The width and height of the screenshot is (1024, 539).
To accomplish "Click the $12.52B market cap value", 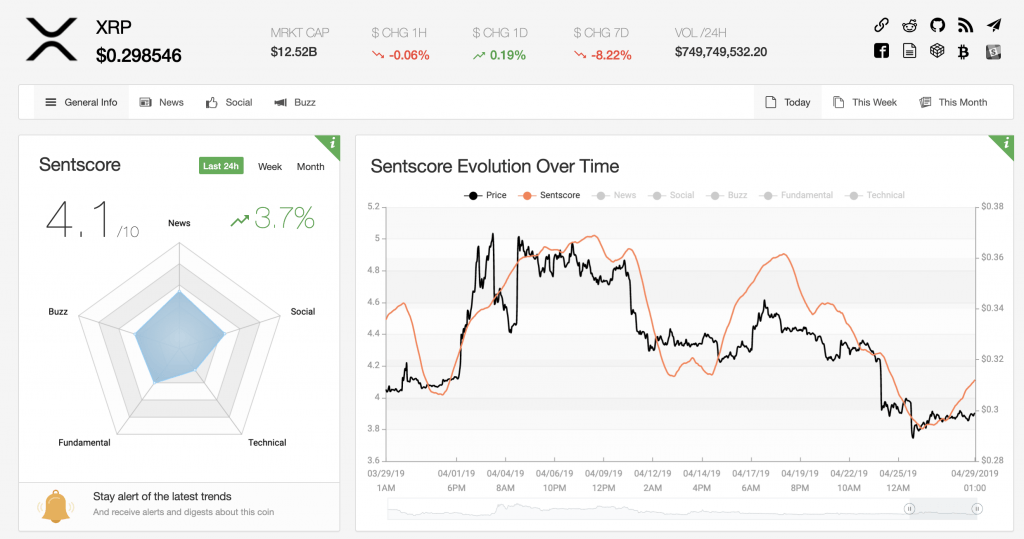I will [x=294, y=52].
